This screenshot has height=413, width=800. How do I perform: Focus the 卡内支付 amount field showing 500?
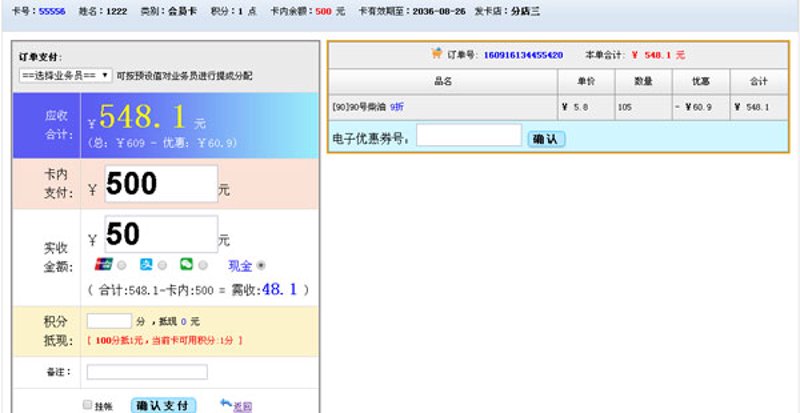(x=161, y=184)
